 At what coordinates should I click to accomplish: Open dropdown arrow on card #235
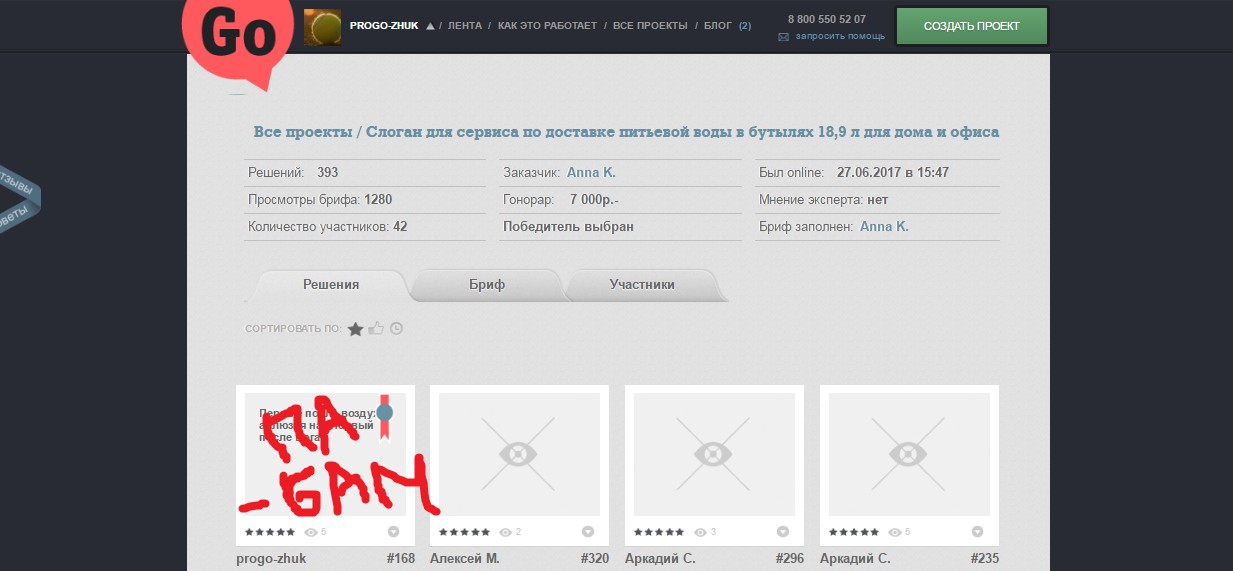coord(978,532)
